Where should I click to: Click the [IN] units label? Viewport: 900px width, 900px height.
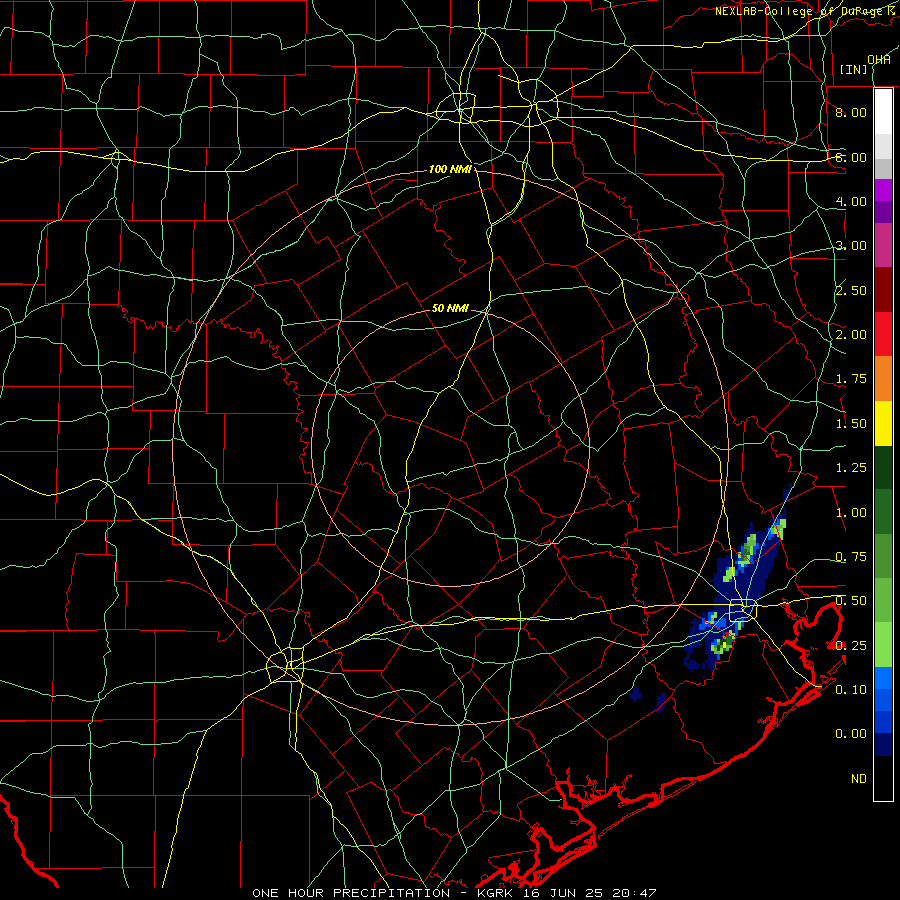[854, 69]
